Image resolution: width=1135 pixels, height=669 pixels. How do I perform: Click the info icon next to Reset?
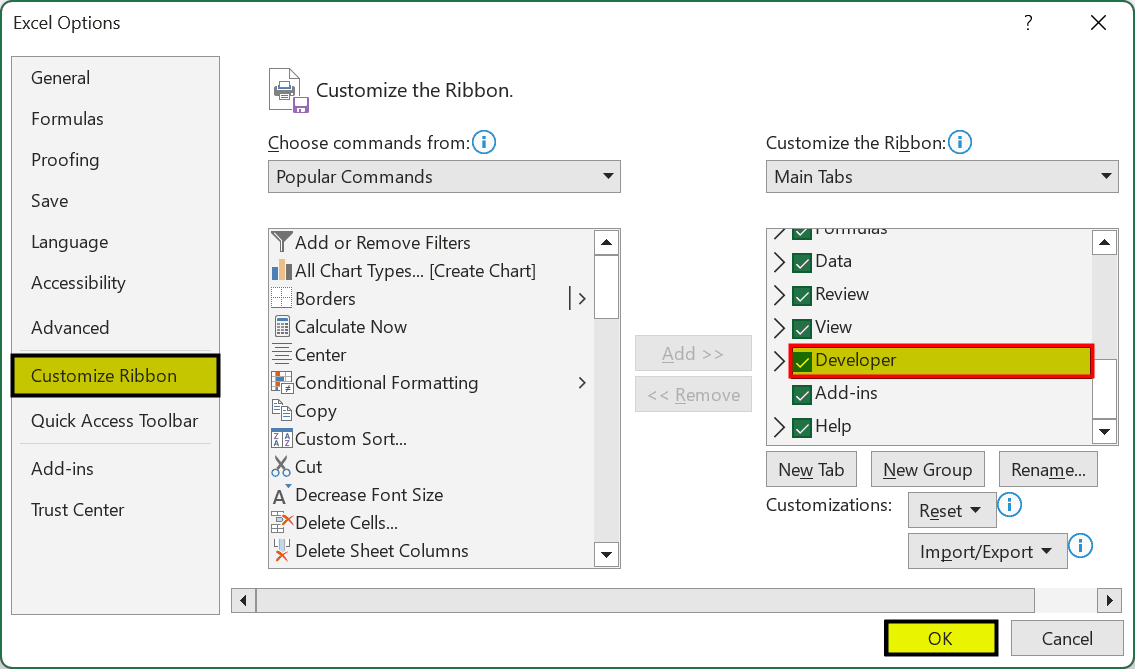click(x=1010, y=504)
